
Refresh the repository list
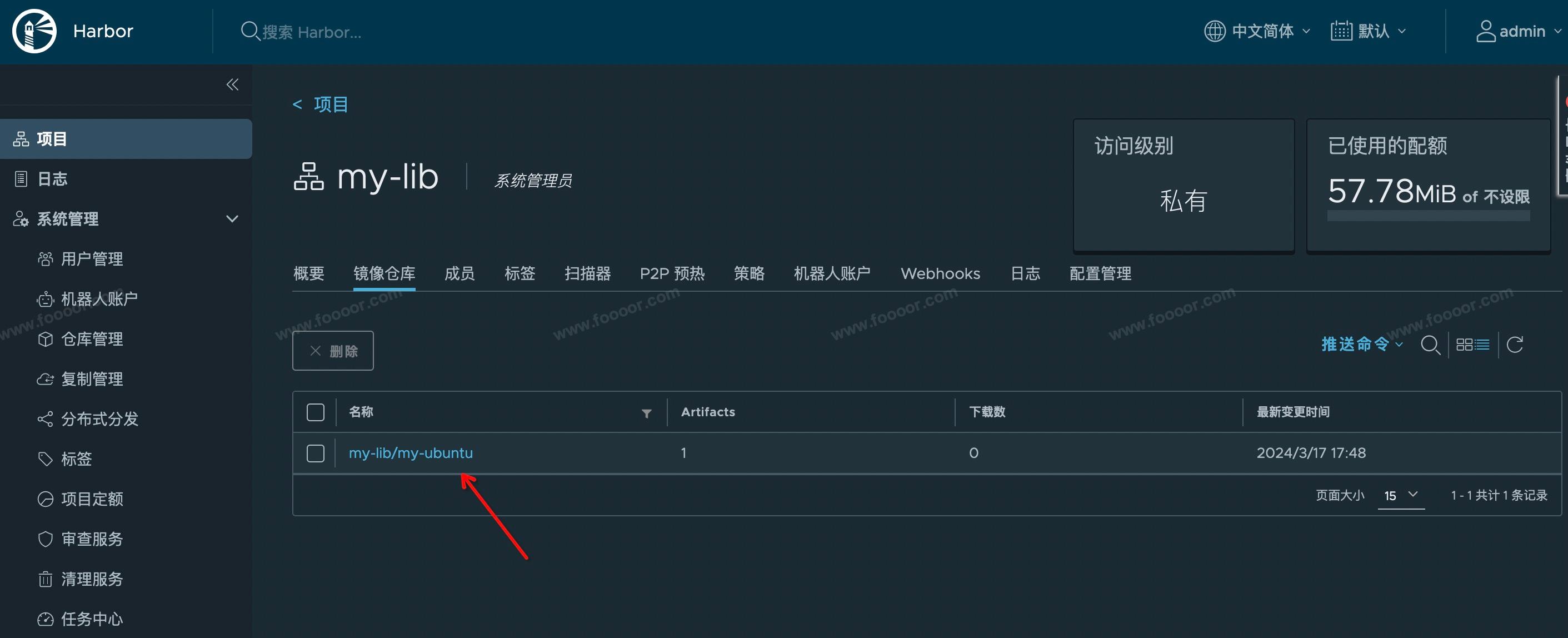1515,345
